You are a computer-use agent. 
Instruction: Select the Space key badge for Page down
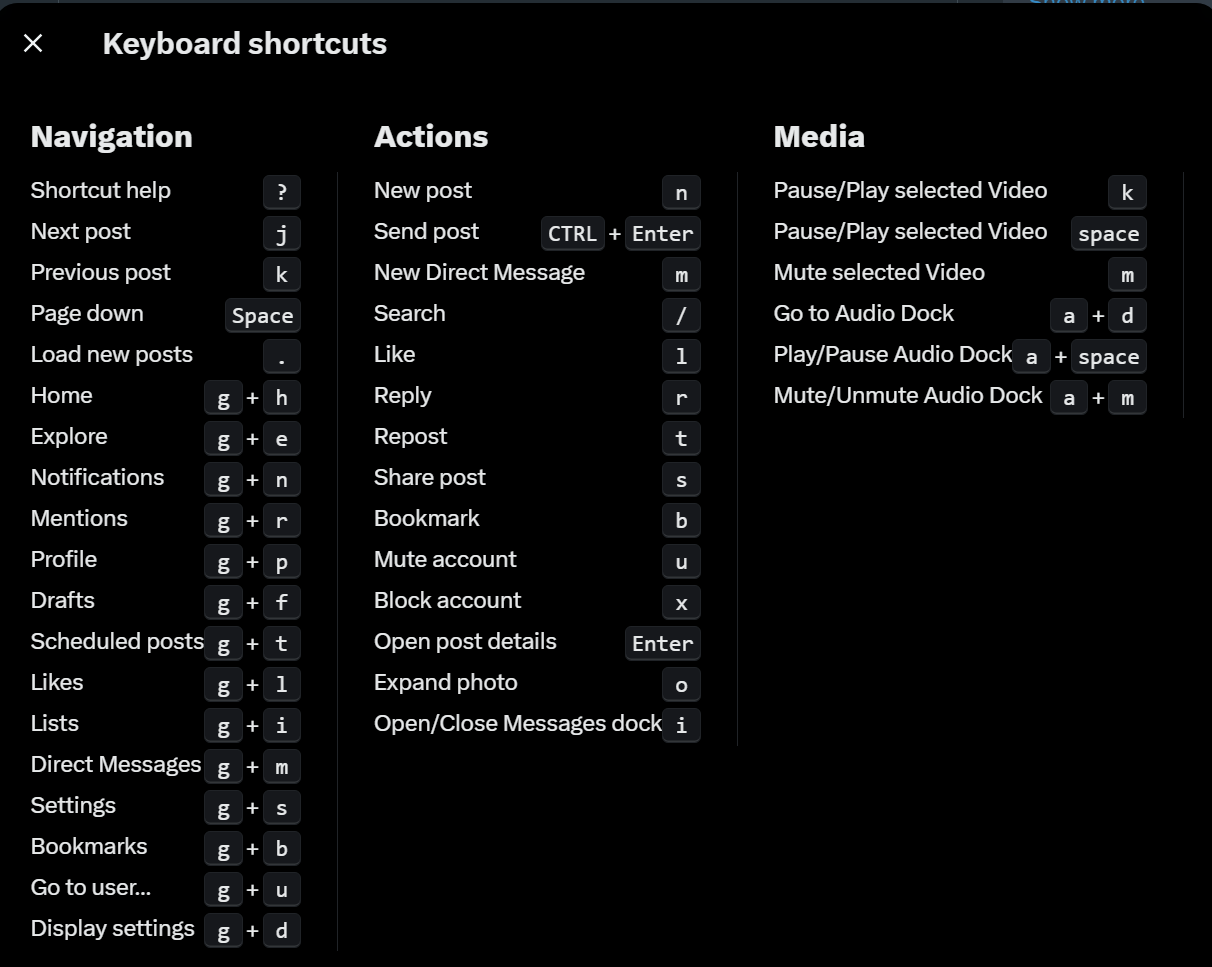(x=263, y=315)
